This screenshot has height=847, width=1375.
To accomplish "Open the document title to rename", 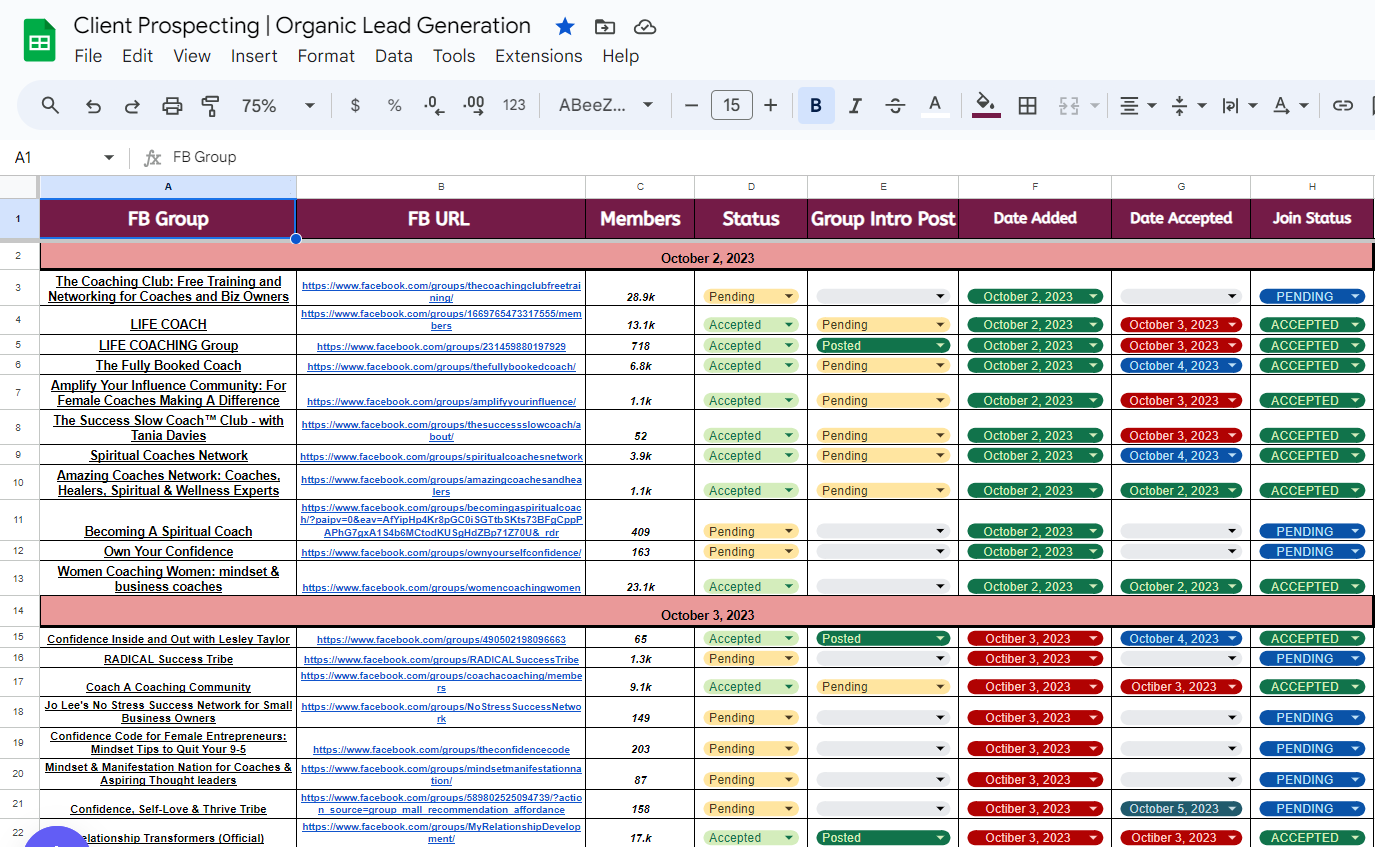I will click(x=302, y=26).
